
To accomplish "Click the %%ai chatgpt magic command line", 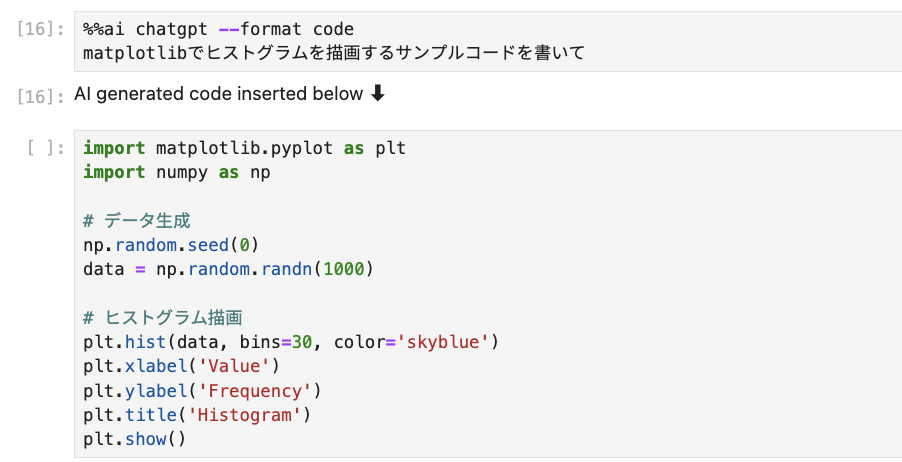I will pos(219,29).
